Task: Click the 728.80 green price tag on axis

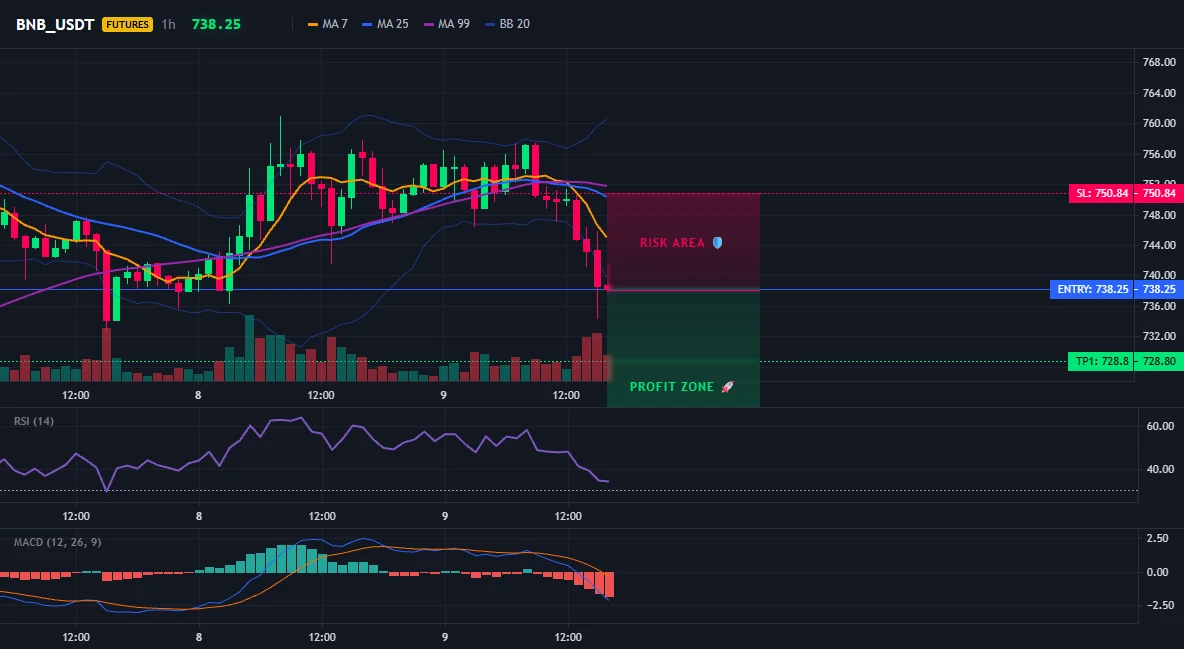Action: (x=1160, y=361)
